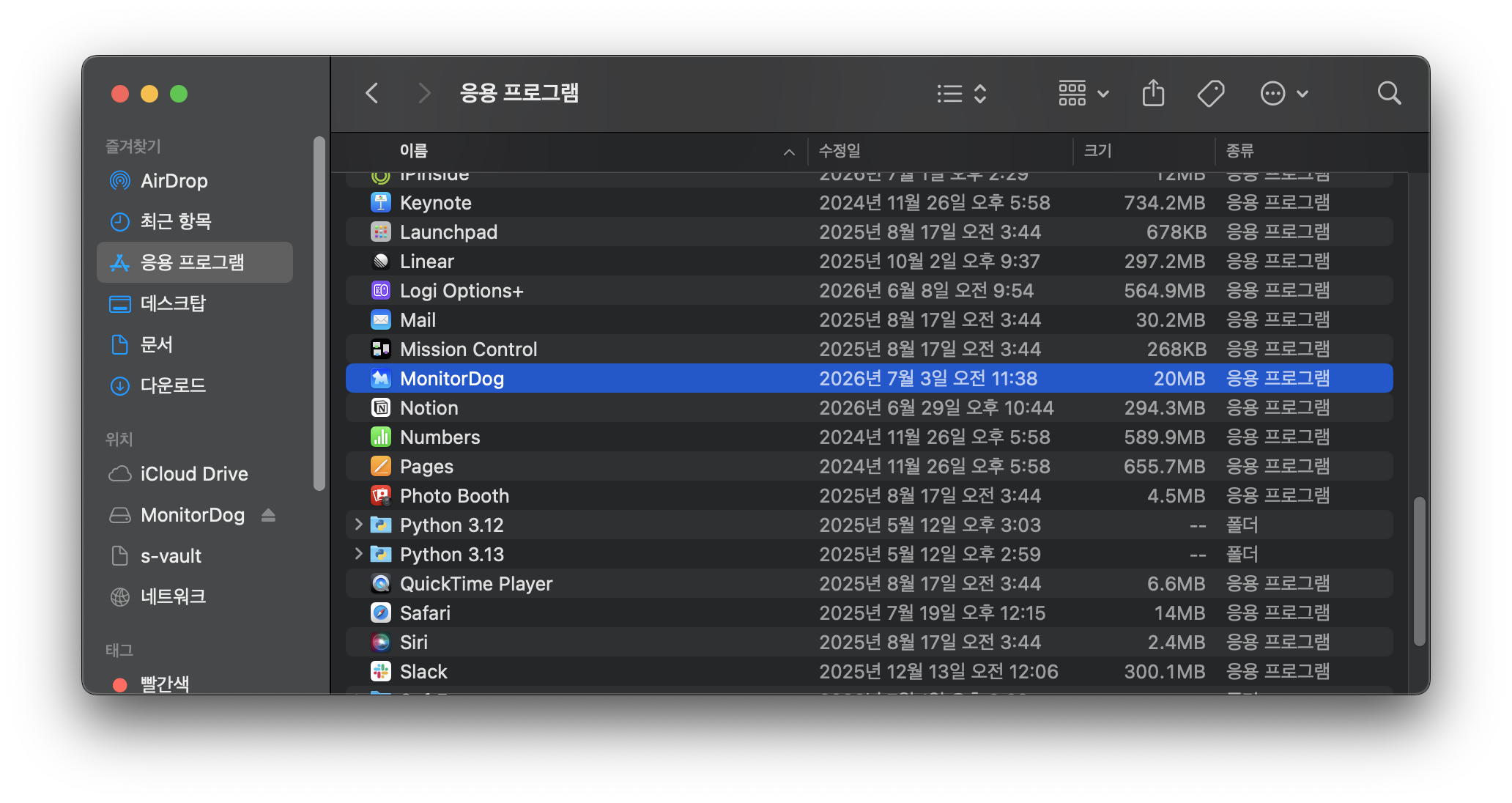This screenshot has width=1512, height=803.
Task: Select 응용 프로그램 sidebar item
Action: coord(194,262)
